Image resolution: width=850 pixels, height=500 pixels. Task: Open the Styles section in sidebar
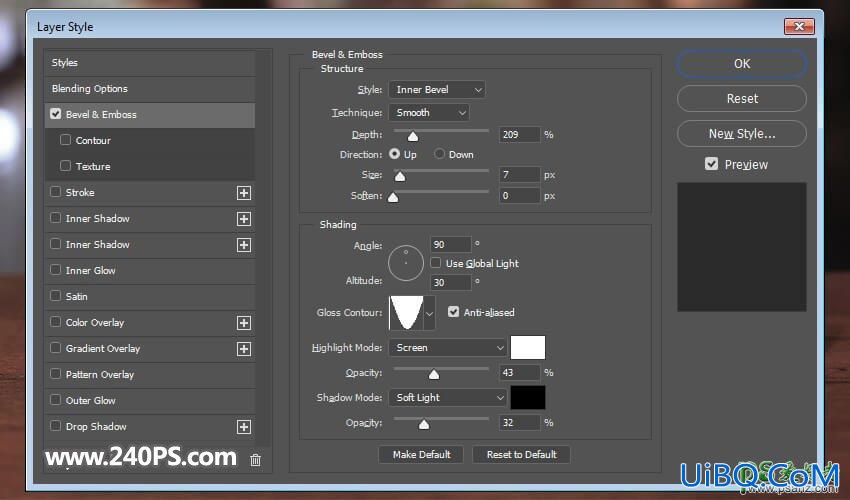pyautogui.click(x=150, y=63)
